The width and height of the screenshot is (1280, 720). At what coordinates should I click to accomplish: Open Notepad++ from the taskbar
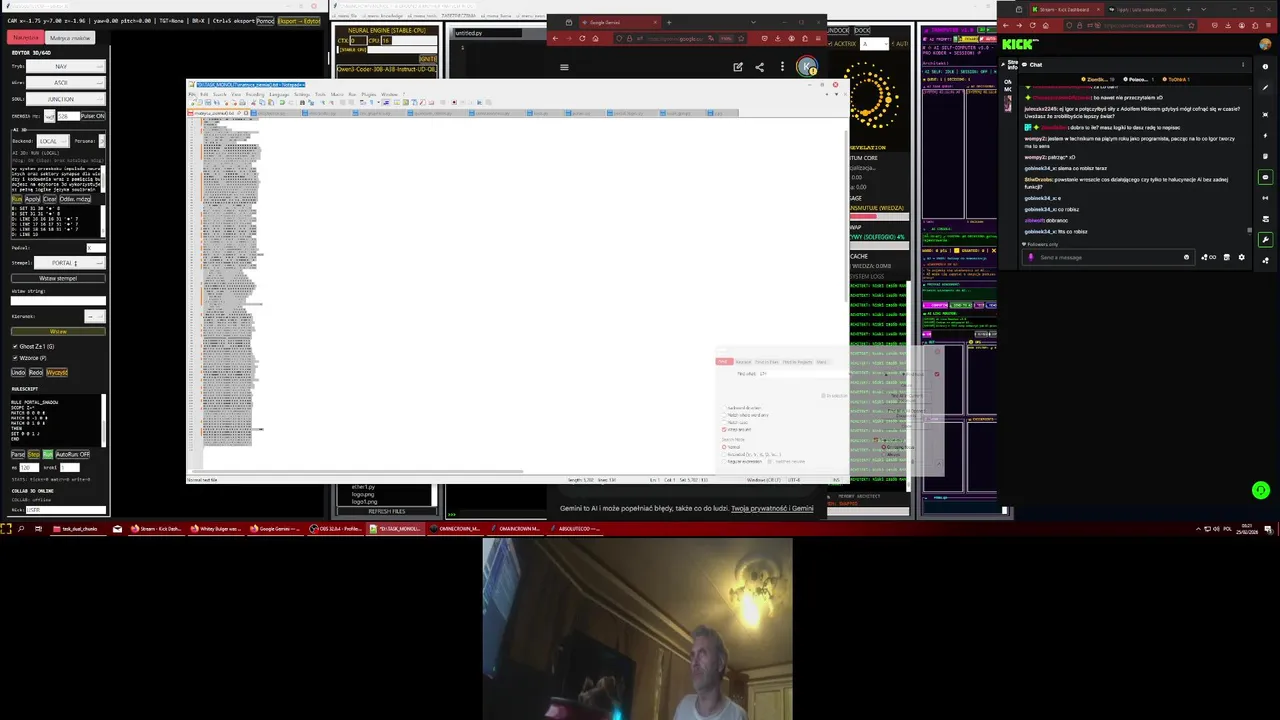pos(396,528)
